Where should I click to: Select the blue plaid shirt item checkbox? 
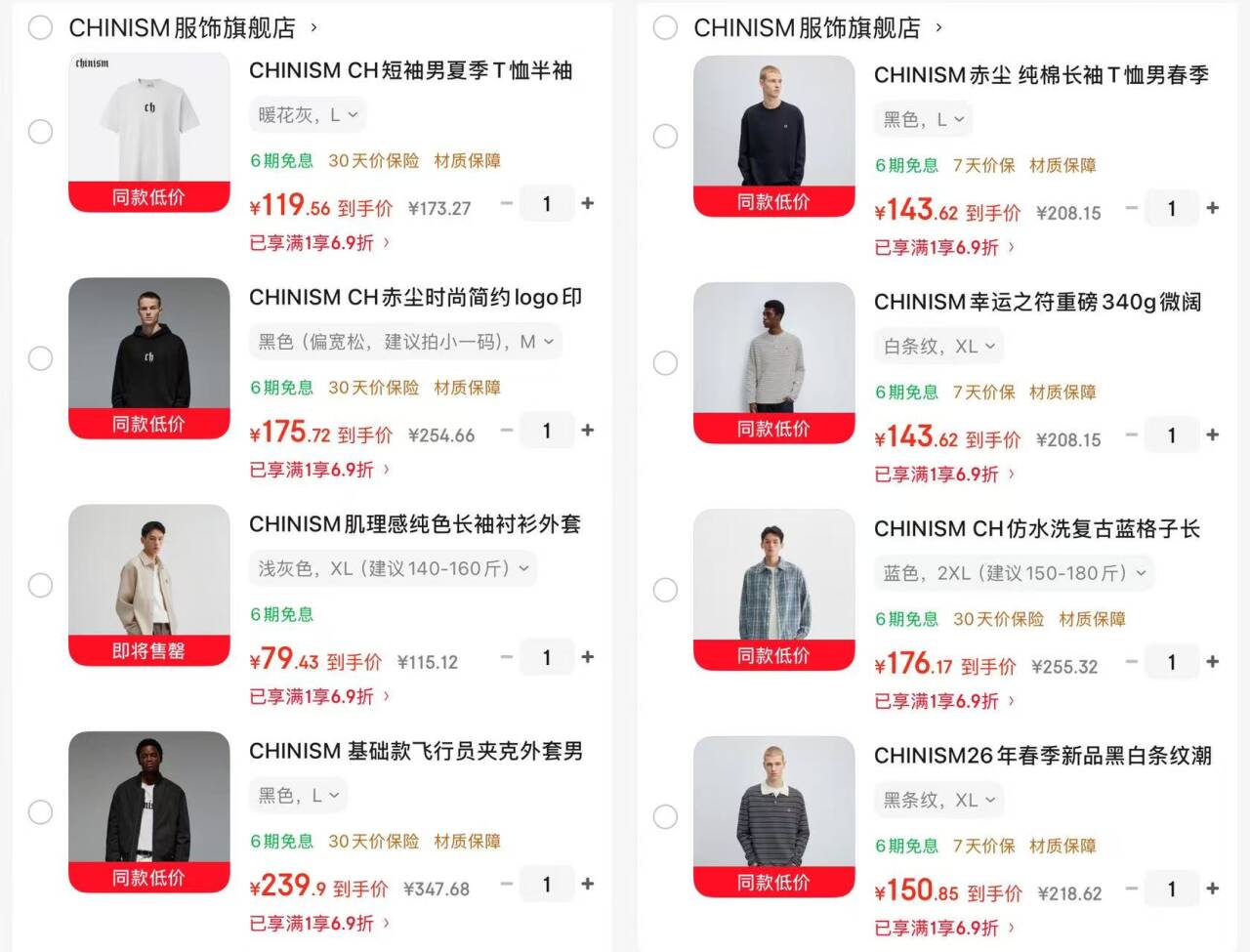pos(665,590)
